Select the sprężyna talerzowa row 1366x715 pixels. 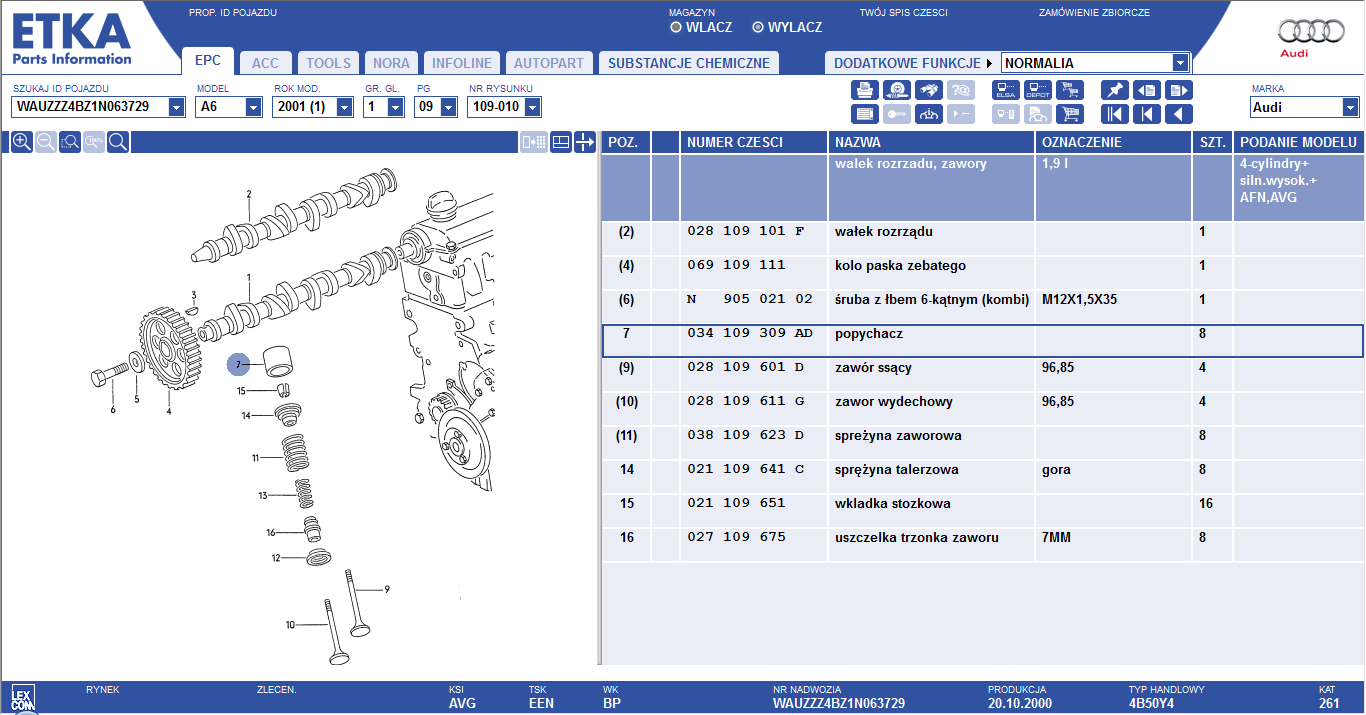[982, 476]
